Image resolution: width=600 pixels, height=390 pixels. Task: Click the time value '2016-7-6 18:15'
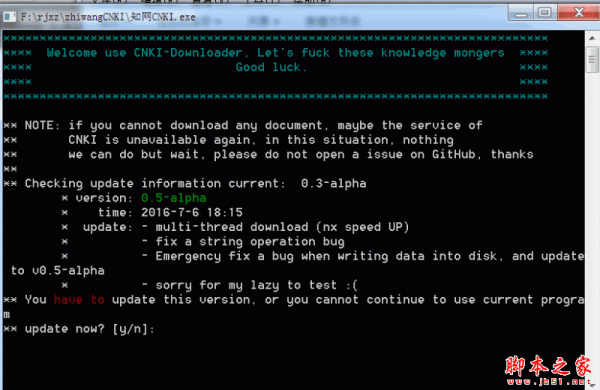(192, 213)
